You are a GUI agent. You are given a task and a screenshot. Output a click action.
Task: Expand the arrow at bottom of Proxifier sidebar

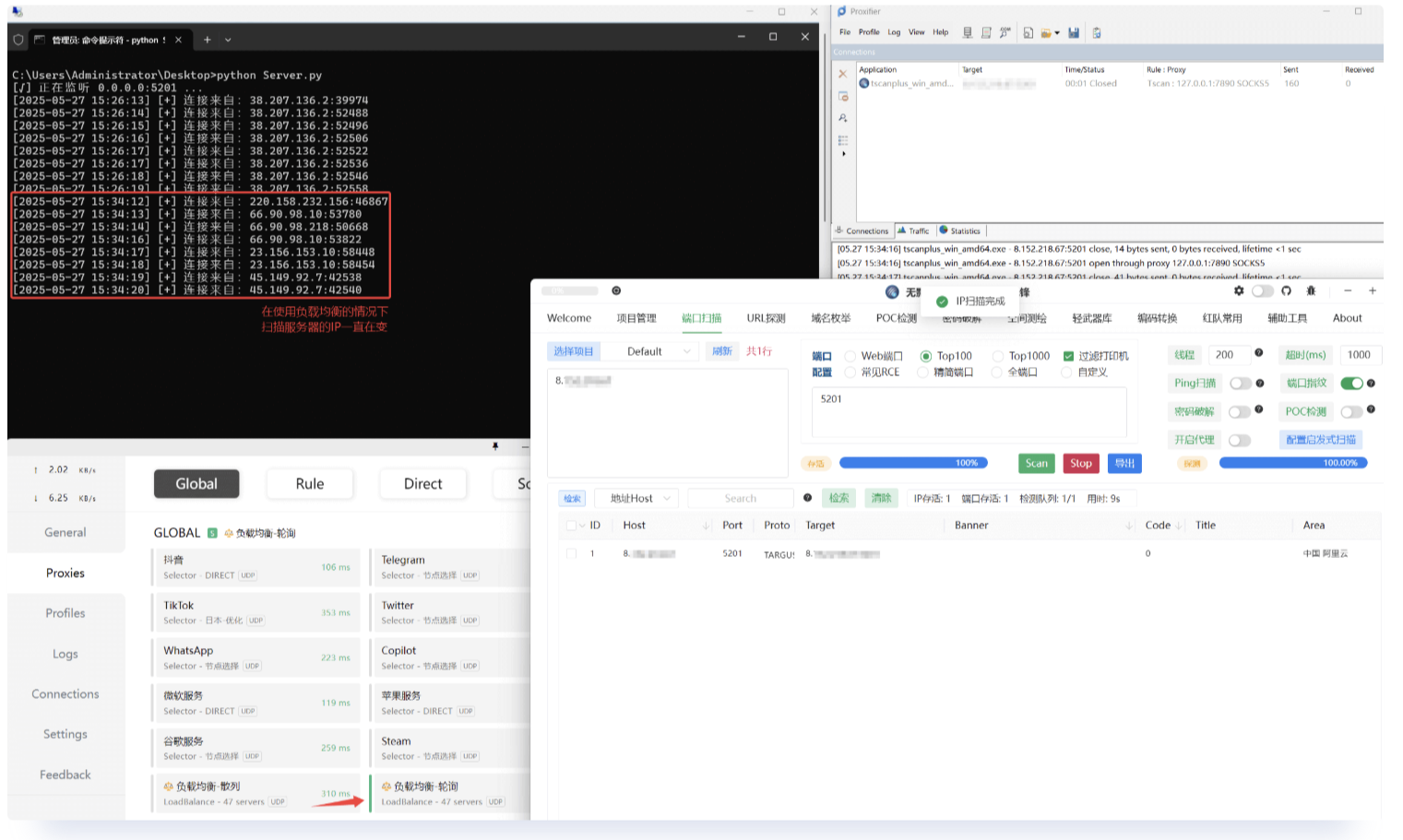point(843,154)
